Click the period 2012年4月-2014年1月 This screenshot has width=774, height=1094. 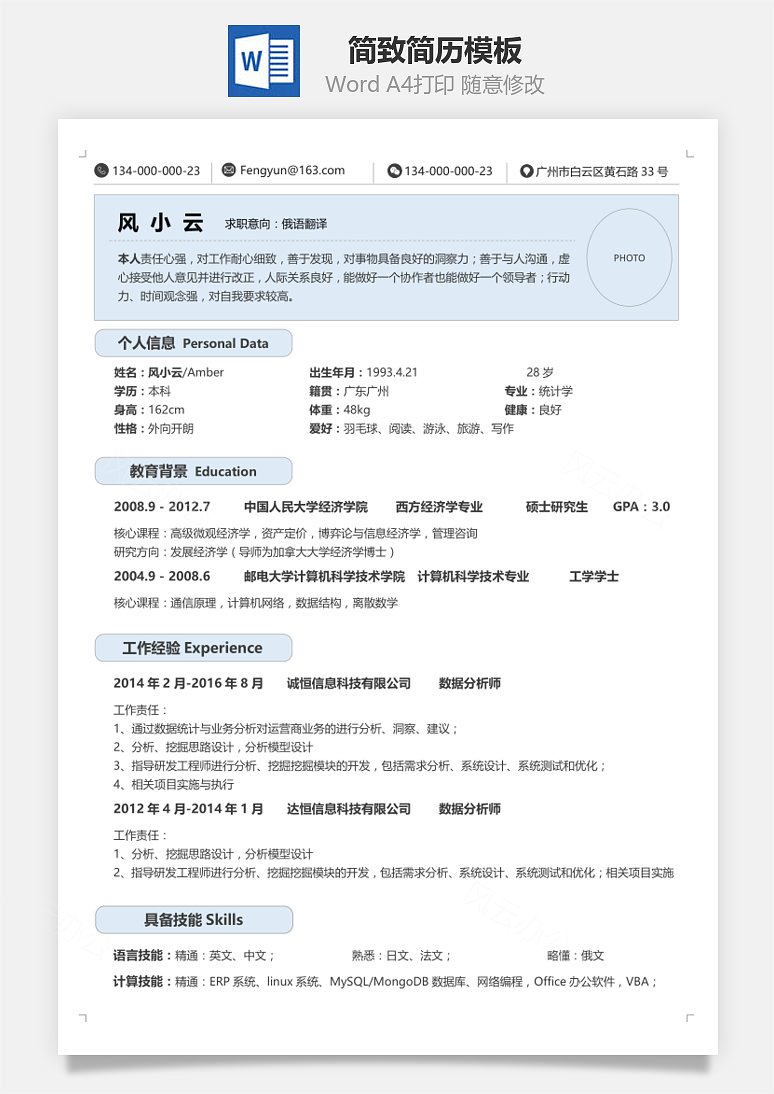188,809
